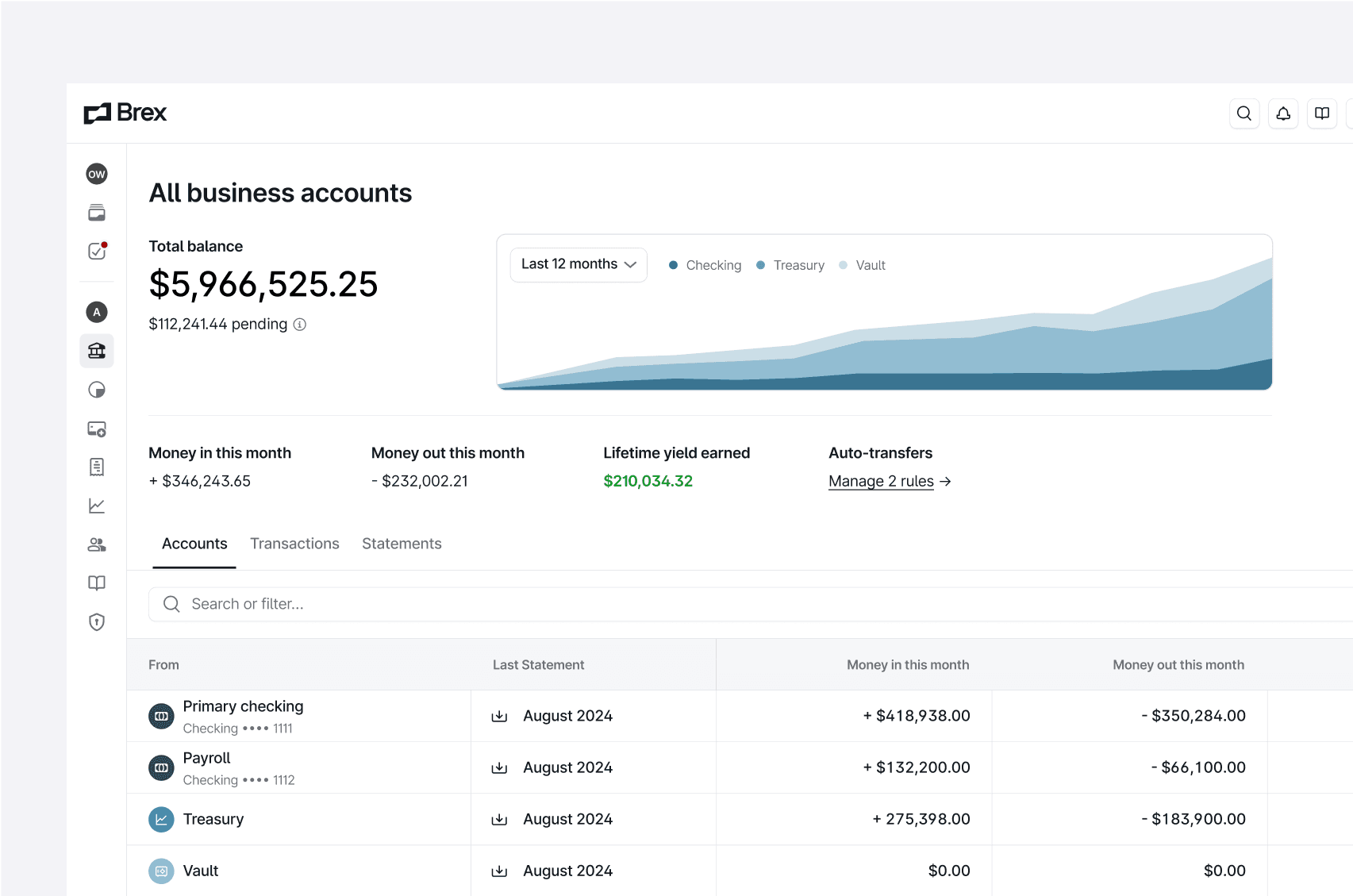Open the documentation book icon at top right
The width and height of the screenshot is (1353, 896).
coord(1322,113)
